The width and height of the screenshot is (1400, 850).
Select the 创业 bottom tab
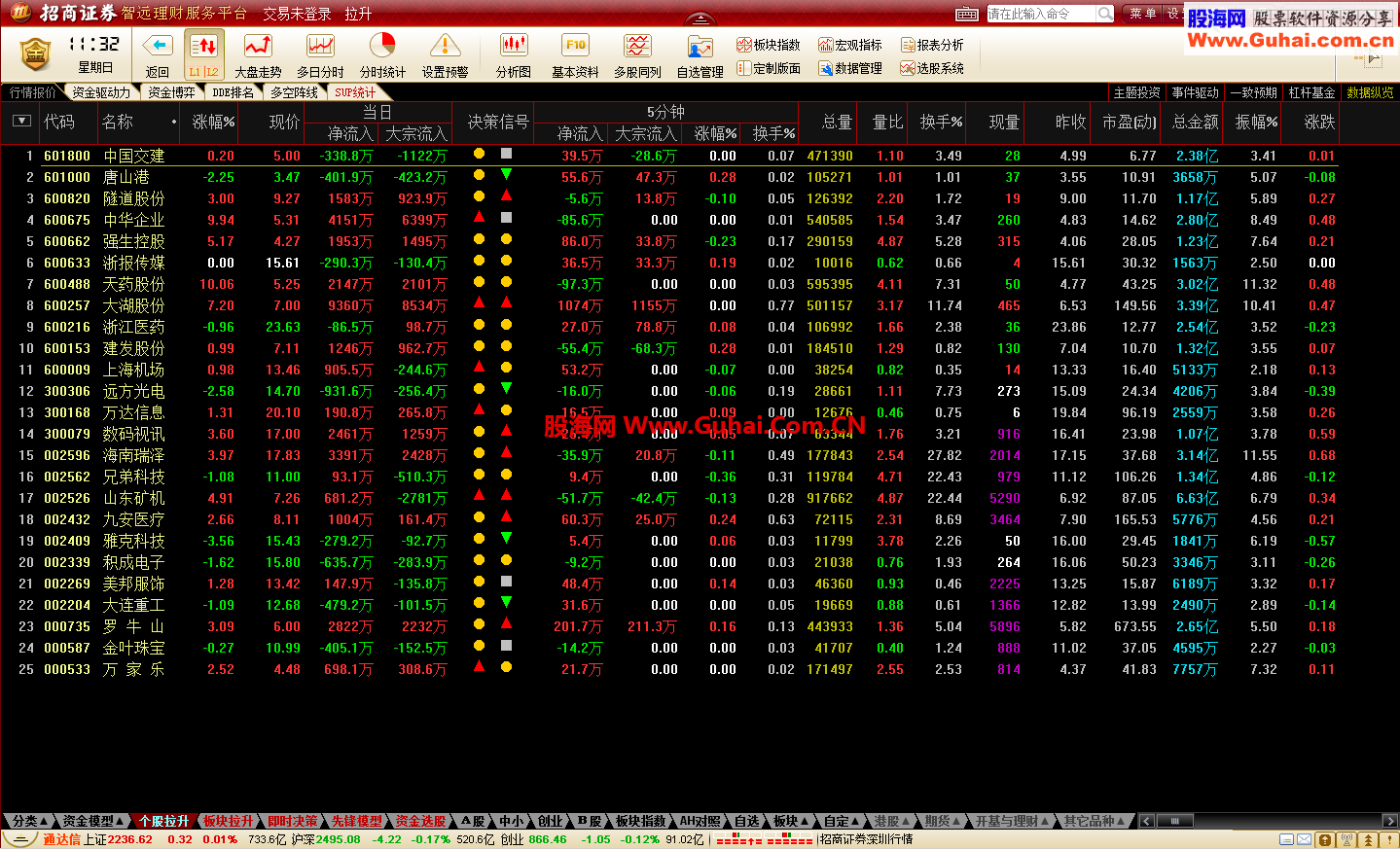coord(551,822)
